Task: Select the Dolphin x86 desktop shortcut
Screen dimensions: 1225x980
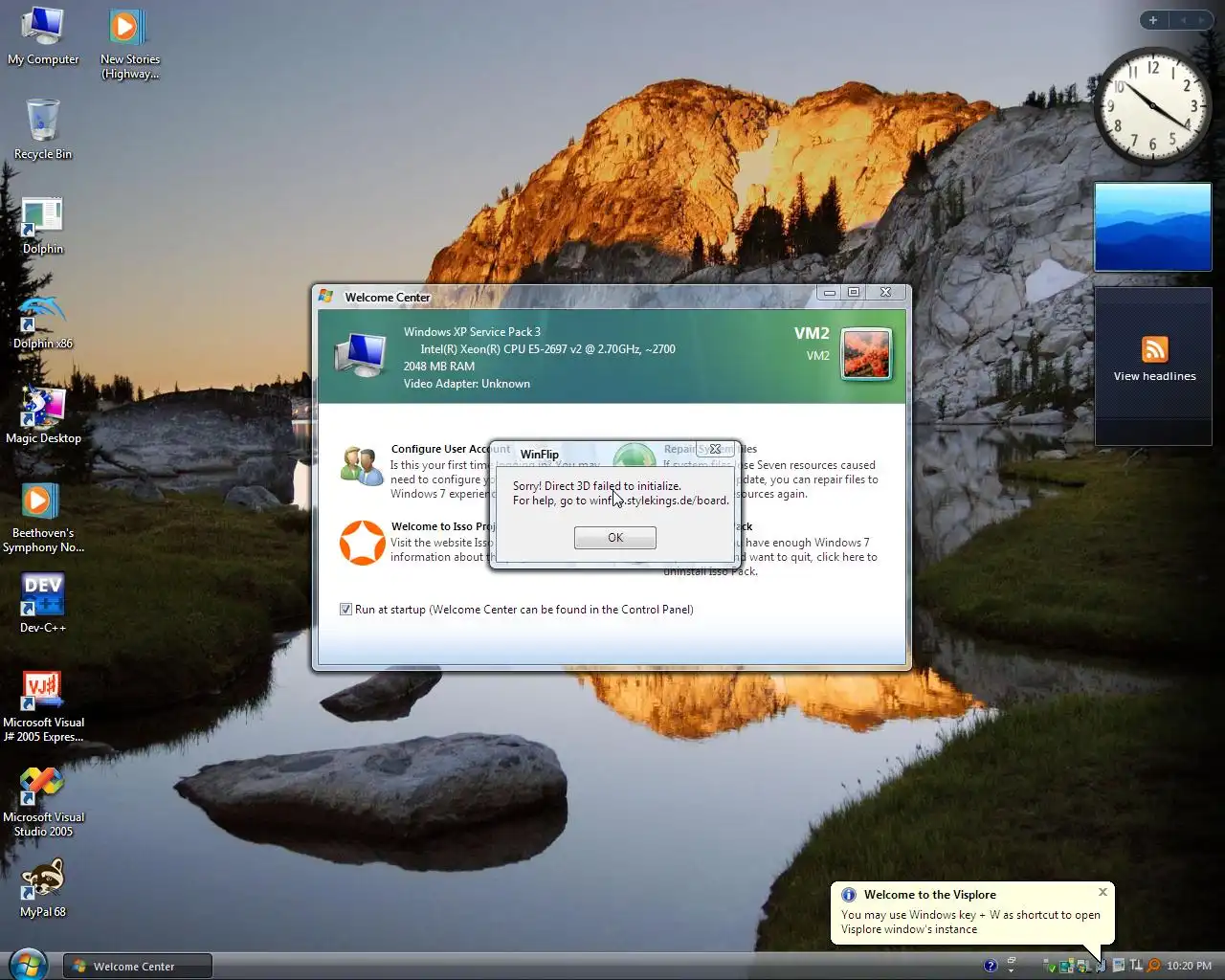Action: (43, 321)
